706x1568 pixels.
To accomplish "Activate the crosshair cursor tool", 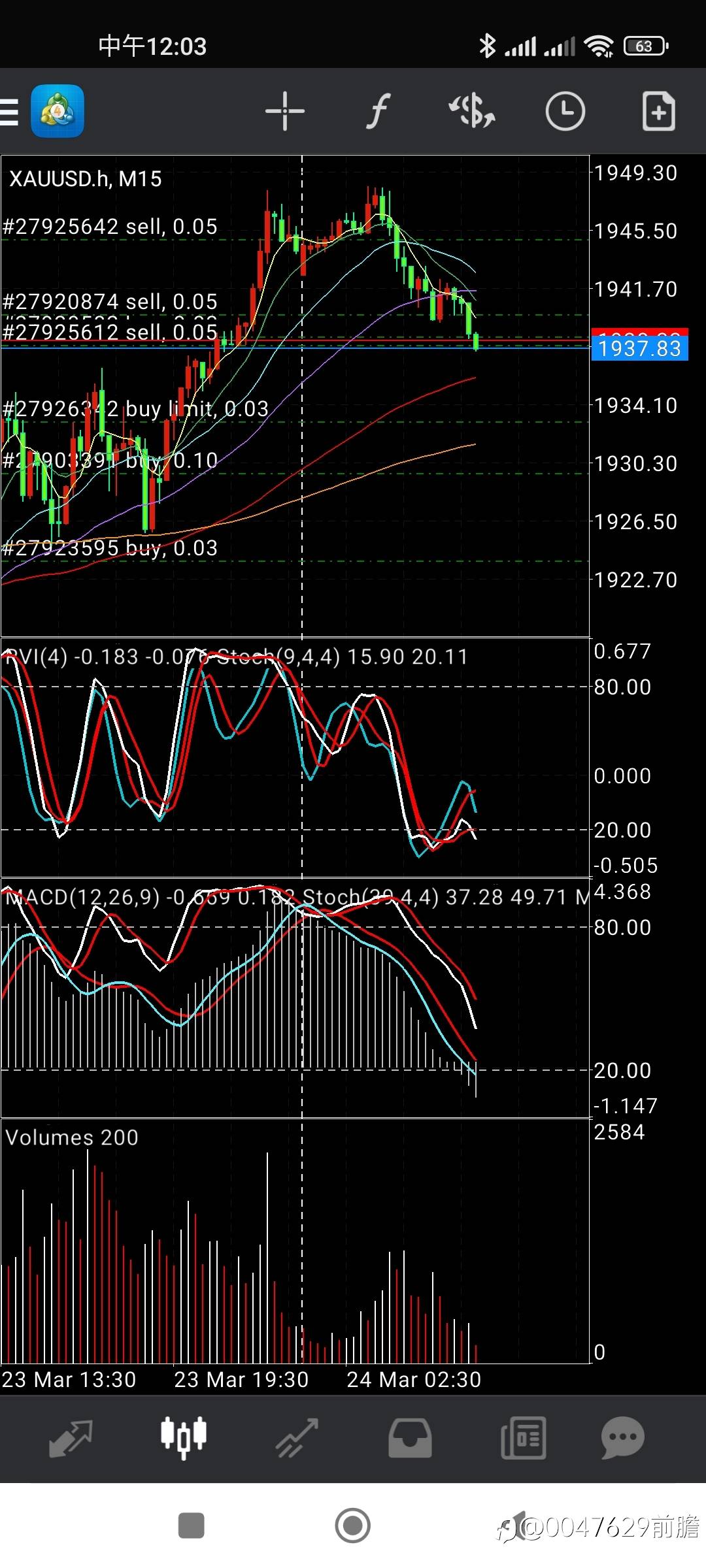I will point(285,111).
